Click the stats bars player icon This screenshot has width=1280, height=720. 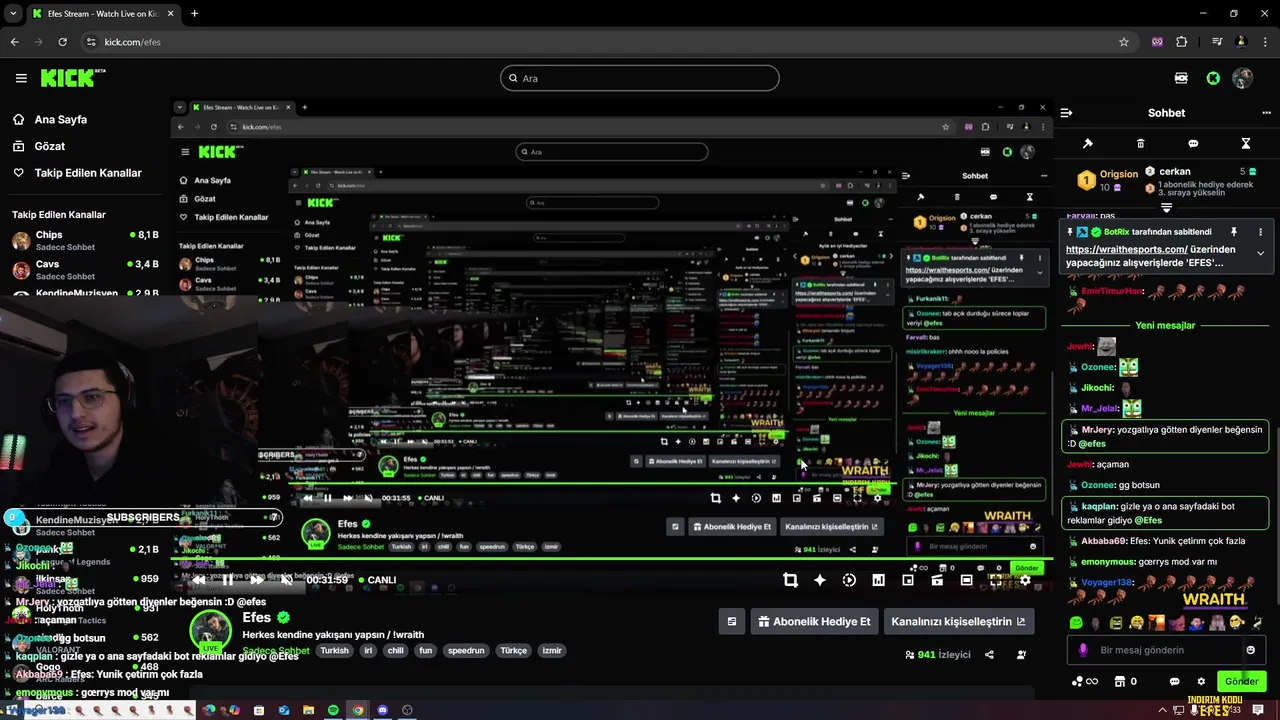coord(878,580)
